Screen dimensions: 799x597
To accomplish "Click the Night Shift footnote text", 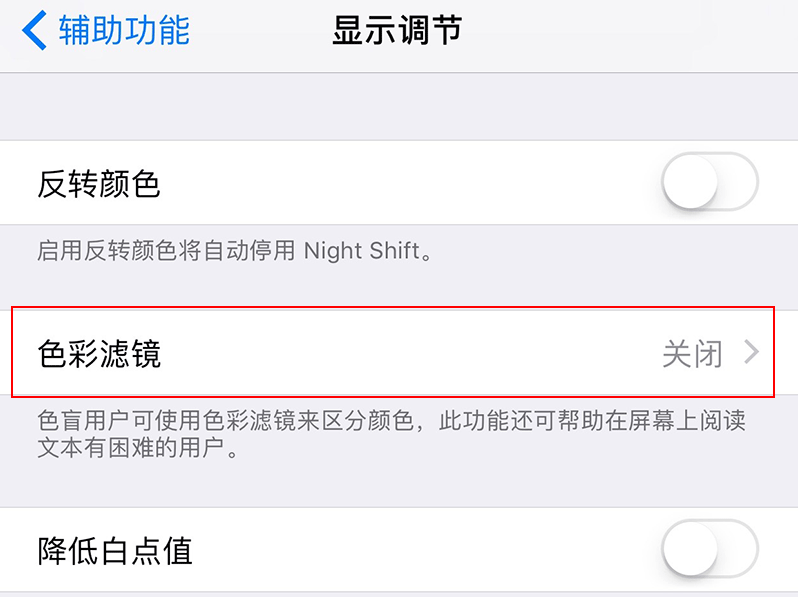I will coord(236,250).
